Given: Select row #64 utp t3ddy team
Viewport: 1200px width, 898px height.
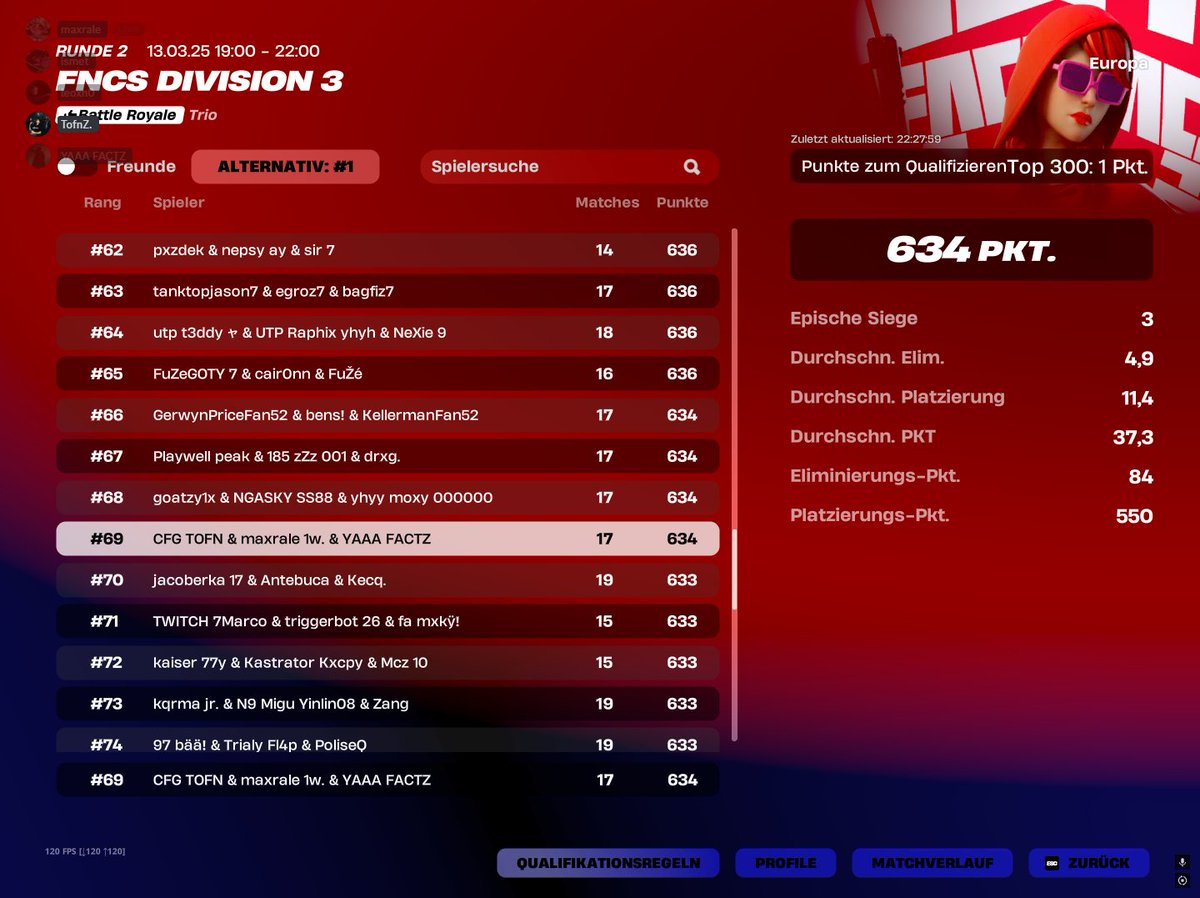Looking at the screenshot, I should (388, 332).
